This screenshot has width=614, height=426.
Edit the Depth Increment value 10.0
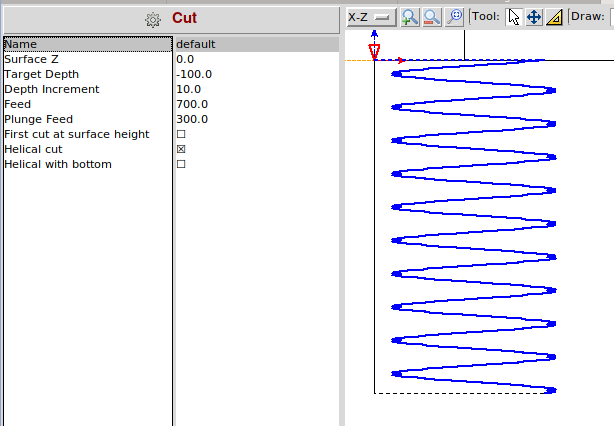(188, 89)
